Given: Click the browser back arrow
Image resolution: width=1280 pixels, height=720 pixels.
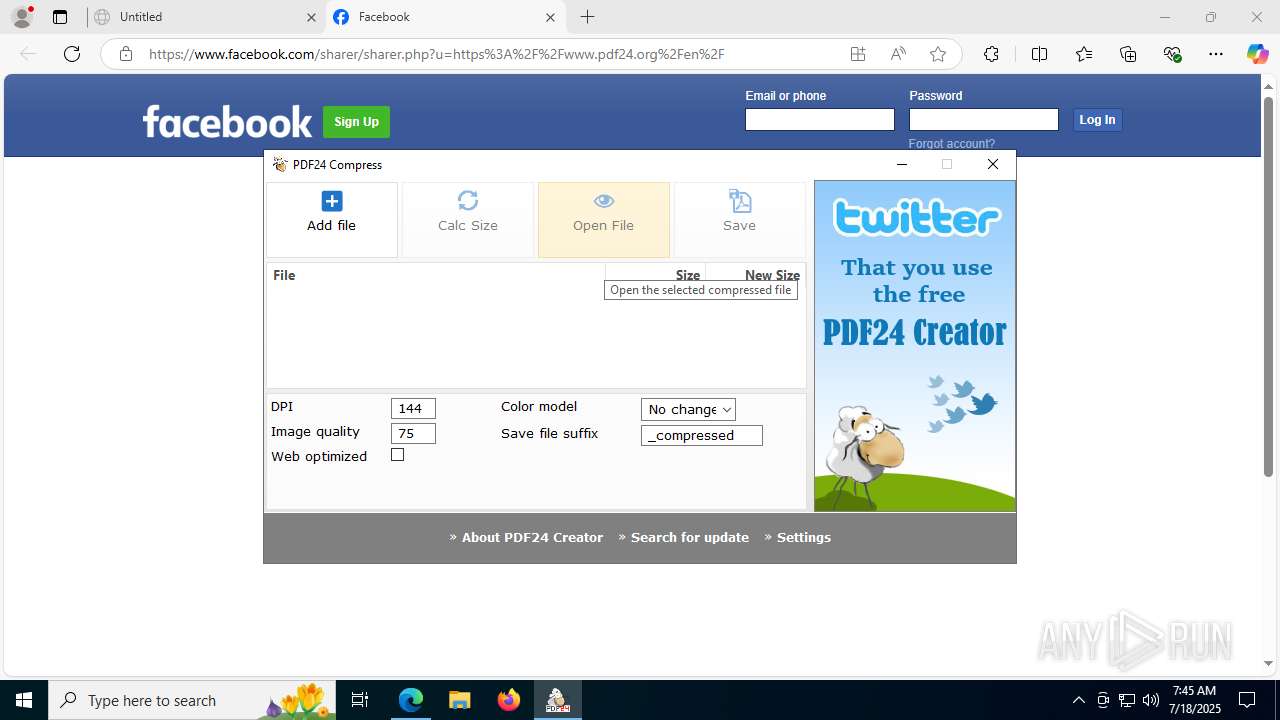Looking at the screenshot, I should pos(28,54).
